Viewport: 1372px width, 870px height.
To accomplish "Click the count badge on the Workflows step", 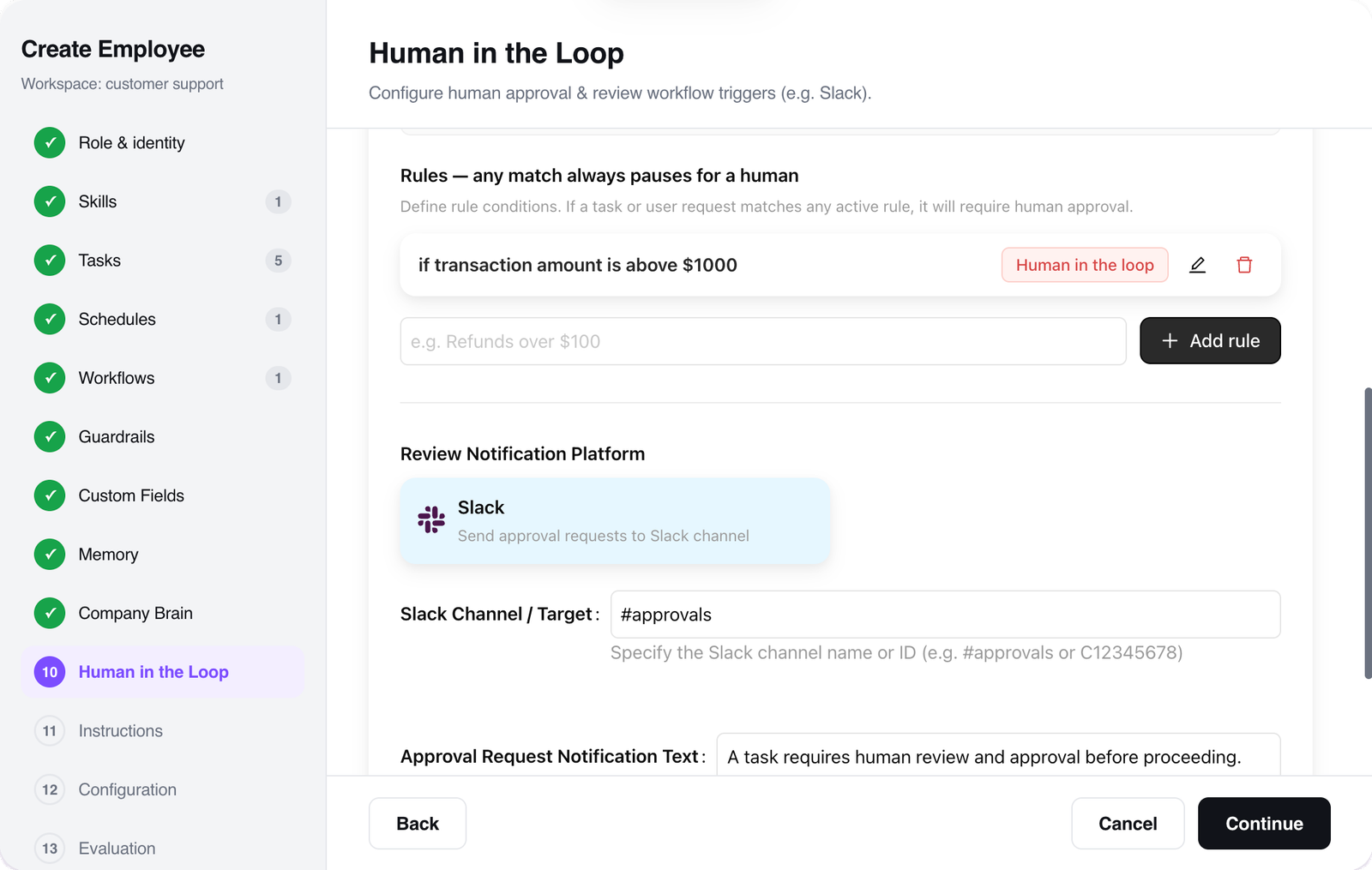I will pyautogui.click(x=278, y=378).
